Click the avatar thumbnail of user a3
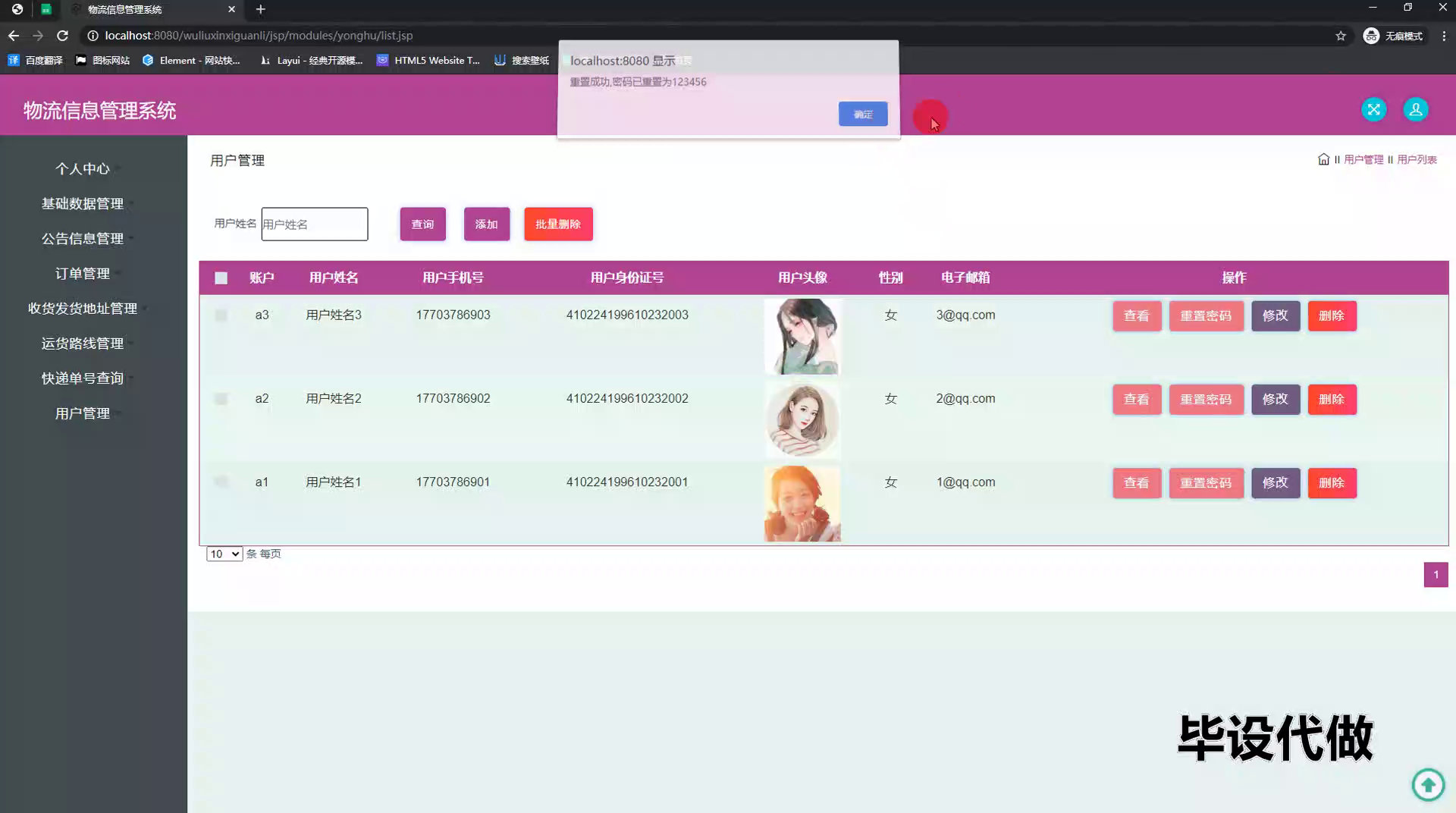Viewport: 1456px width, 813px height. click(x=802, y=336)
